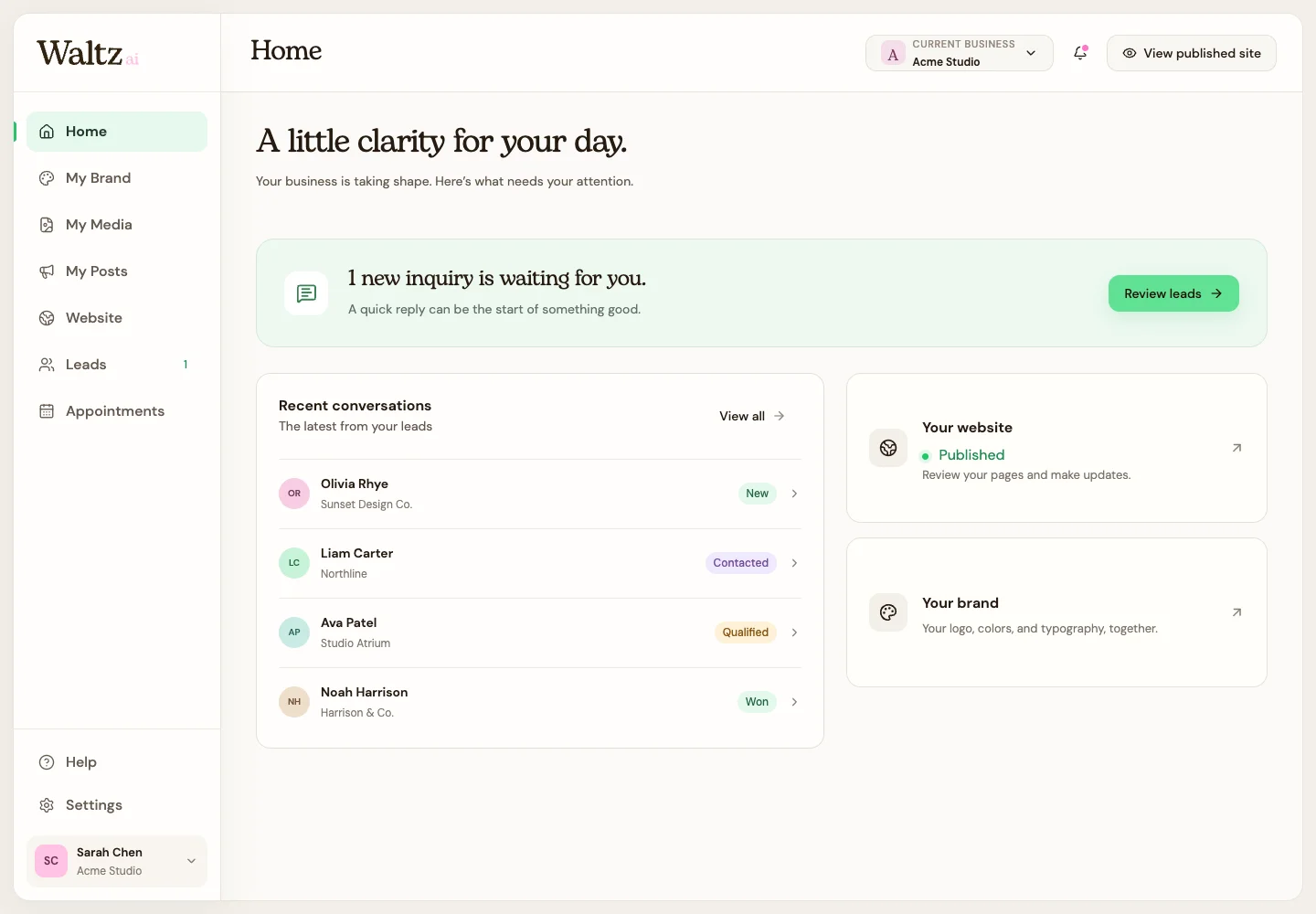Click the My Posts megaphone icon
The width and height of the screenshot is (1316, 914).
click(47, 271)
